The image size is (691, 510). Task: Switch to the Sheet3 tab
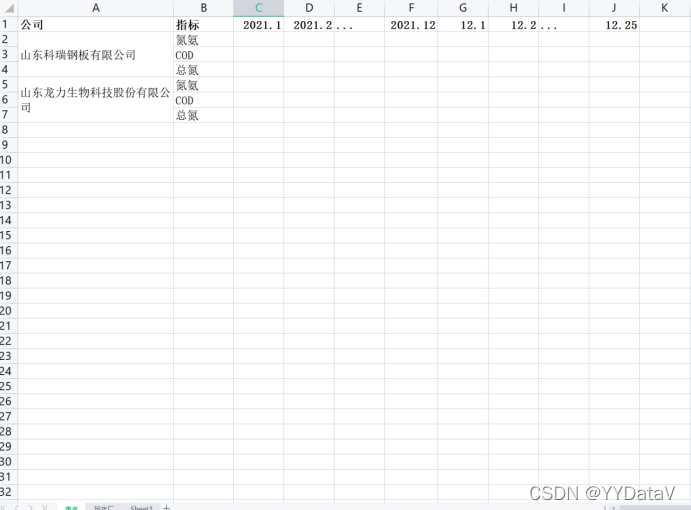(x=141, y=507)
